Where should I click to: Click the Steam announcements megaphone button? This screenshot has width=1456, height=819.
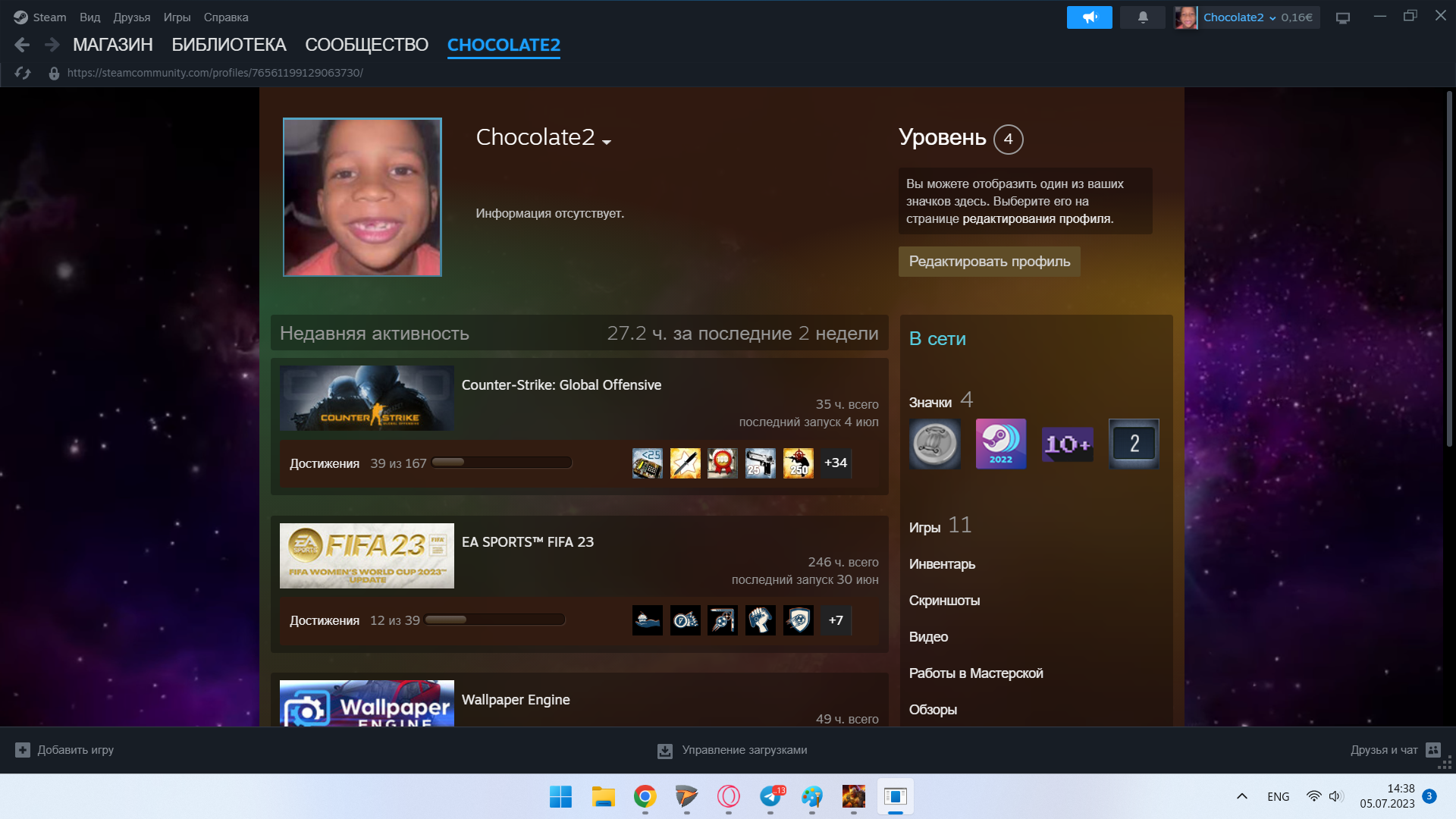coord(1089,17)
